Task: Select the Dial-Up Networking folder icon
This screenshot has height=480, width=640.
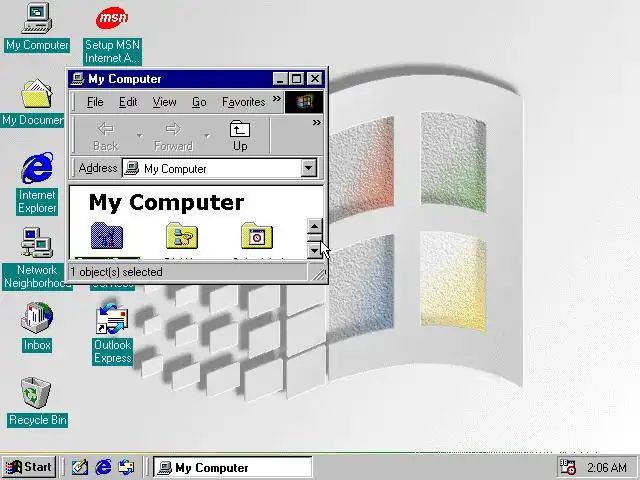Action: coord(182,236)
